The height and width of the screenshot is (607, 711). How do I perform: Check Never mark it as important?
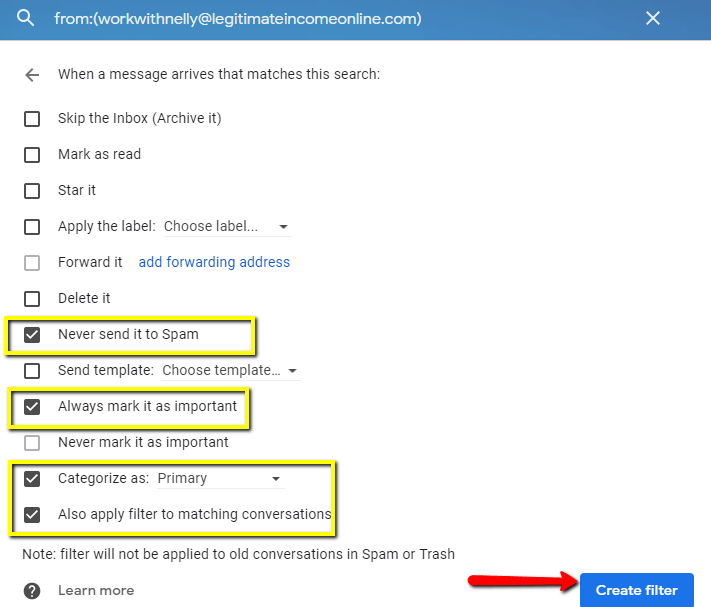pyautogui.click(x=32, y=442)
